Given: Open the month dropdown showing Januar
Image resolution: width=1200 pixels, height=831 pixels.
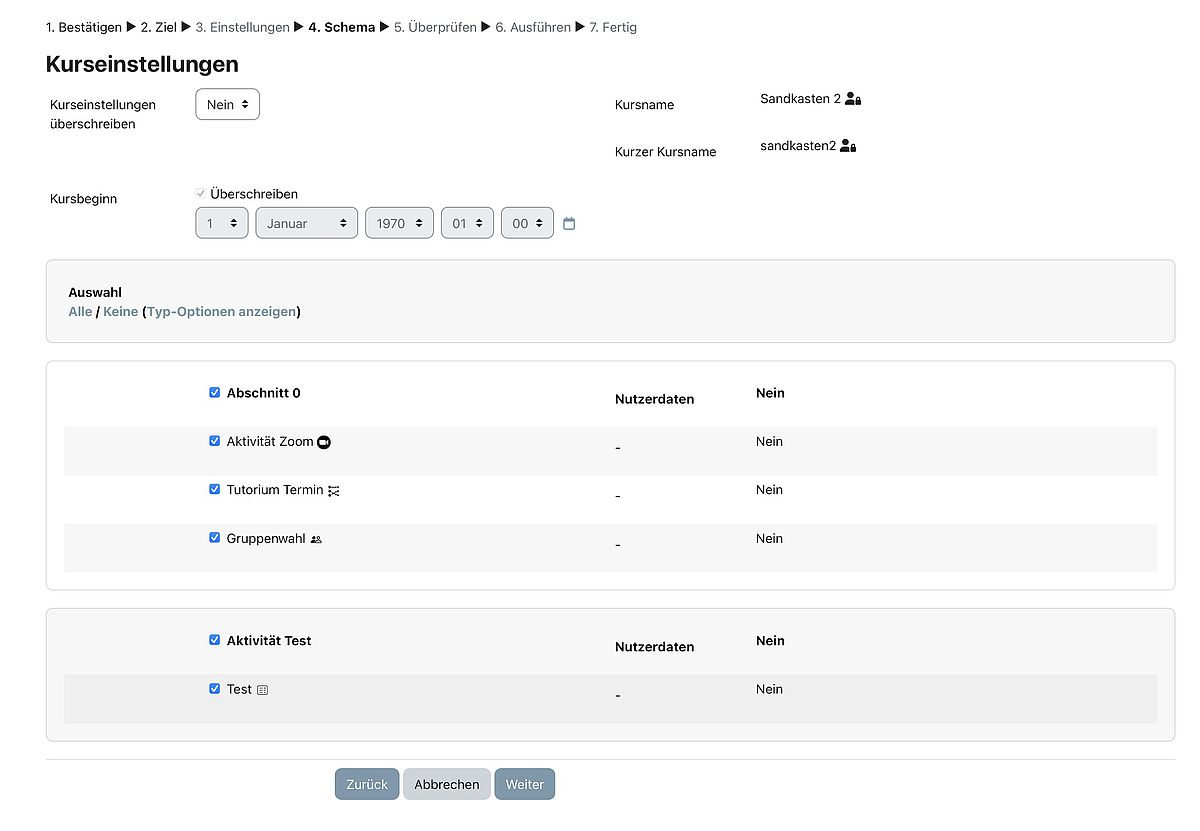Looking at the screenshot, I should click(307, 223).
